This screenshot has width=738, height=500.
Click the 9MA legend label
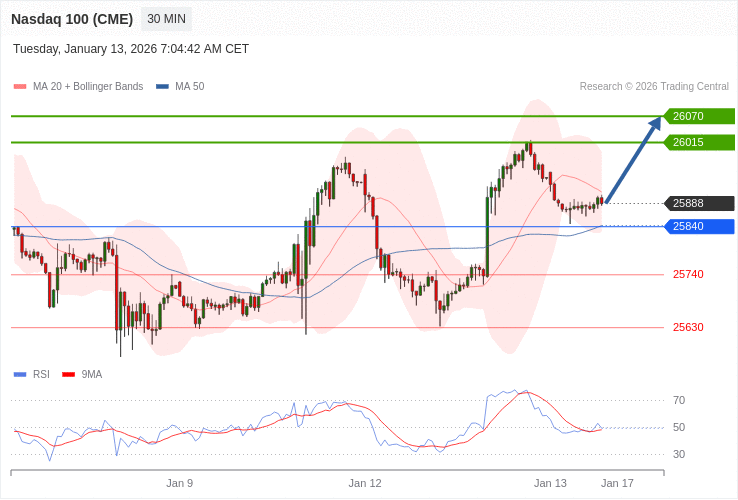click(92, 375)
